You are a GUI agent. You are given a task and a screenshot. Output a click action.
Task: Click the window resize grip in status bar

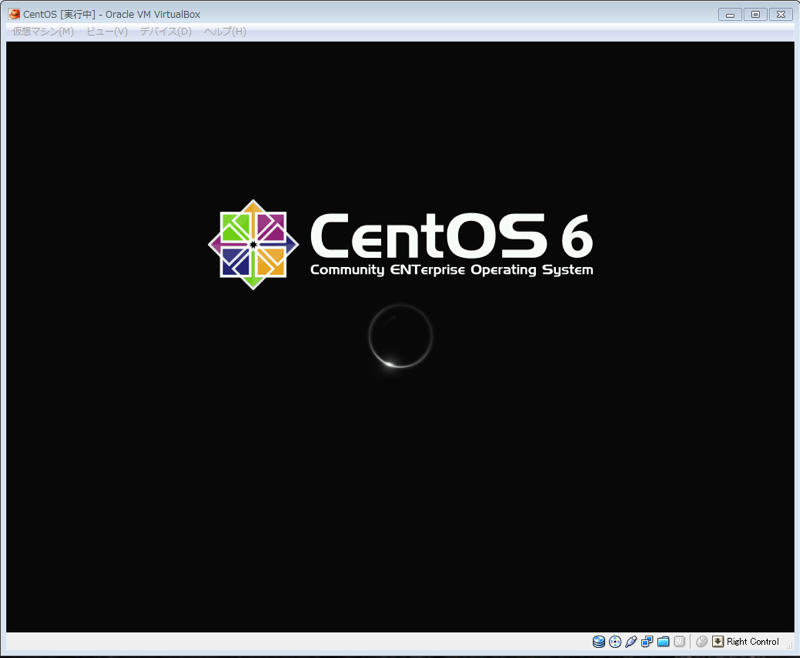(790, 646)
